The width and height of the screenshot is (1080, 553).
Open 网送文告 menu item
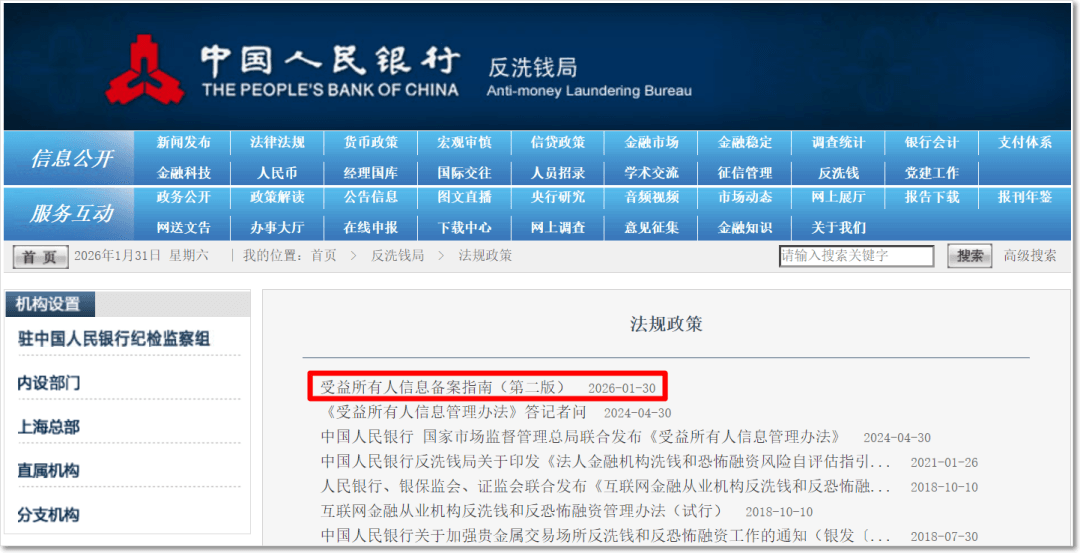tap(183, 227)
